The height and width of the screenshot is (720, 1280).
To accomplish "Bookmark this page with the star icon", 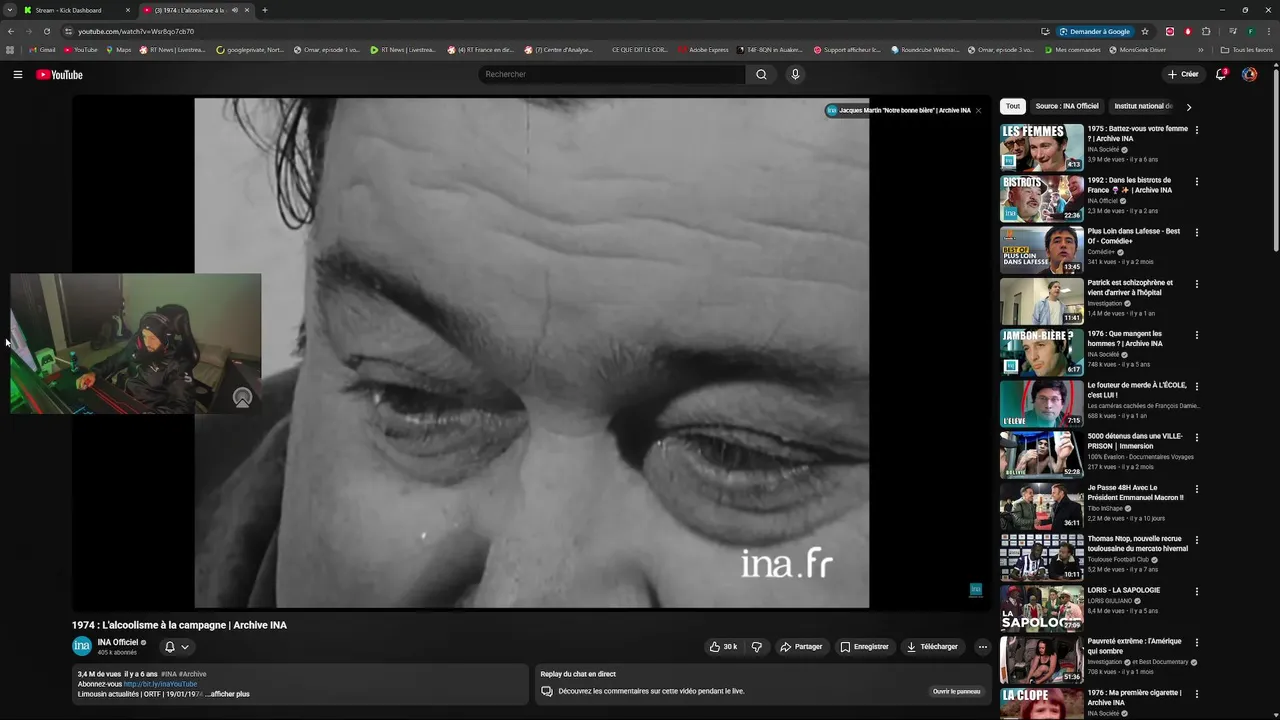I will (x=1145, y=31).
